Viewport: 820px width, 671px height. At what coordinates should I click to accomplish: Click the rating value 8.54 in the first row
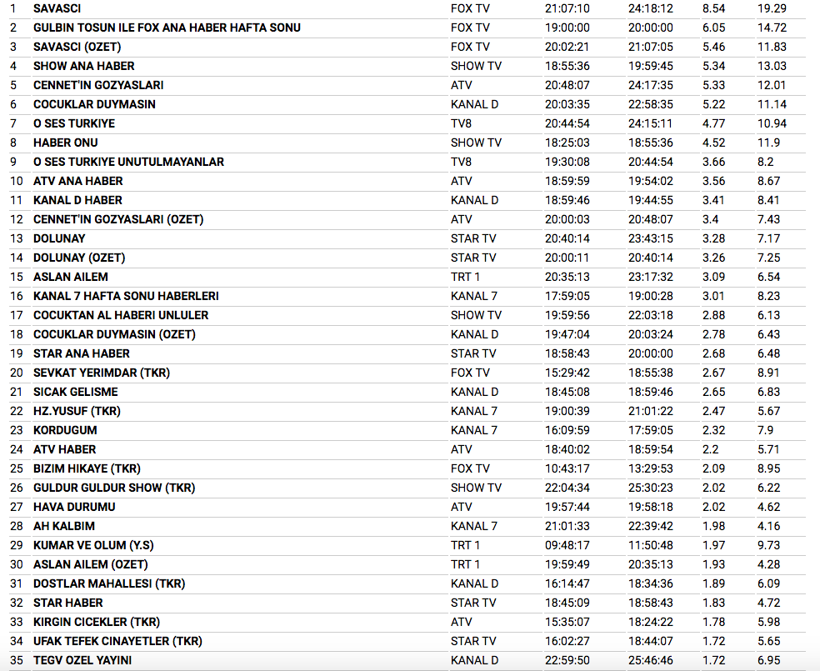[x=714, y=8]
